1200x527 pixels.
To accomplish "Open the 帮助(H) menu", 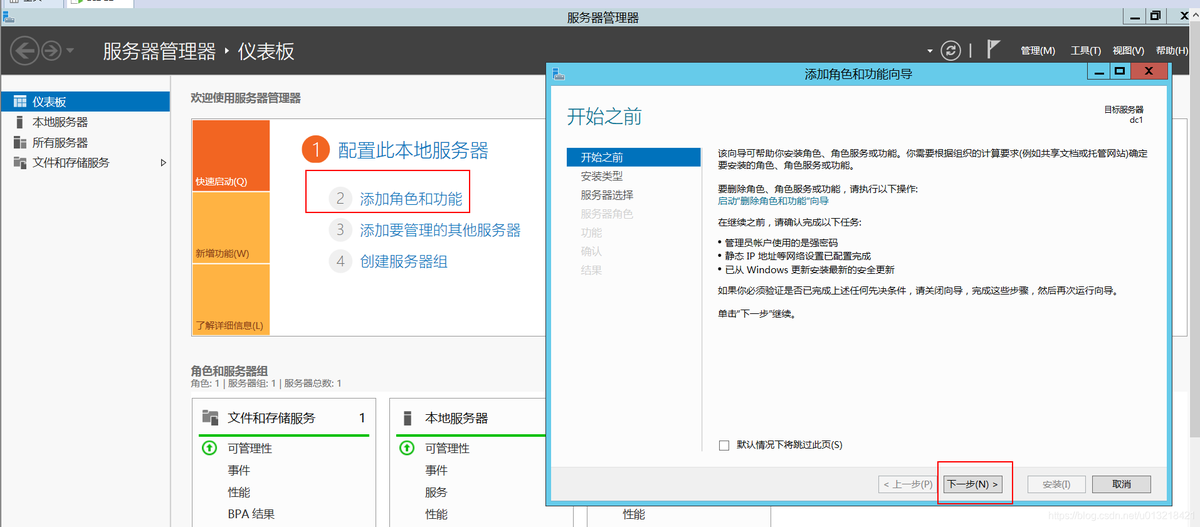I will [1173, 51].
